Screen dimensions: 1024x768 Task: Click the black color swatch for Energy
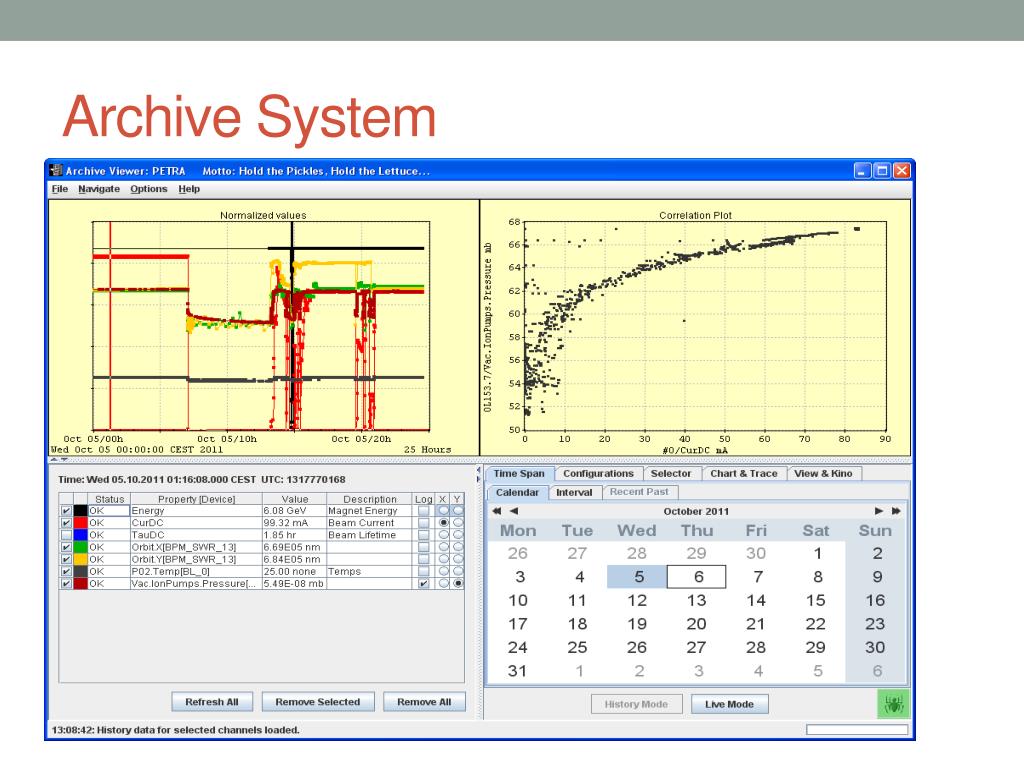tap(80, 511)
